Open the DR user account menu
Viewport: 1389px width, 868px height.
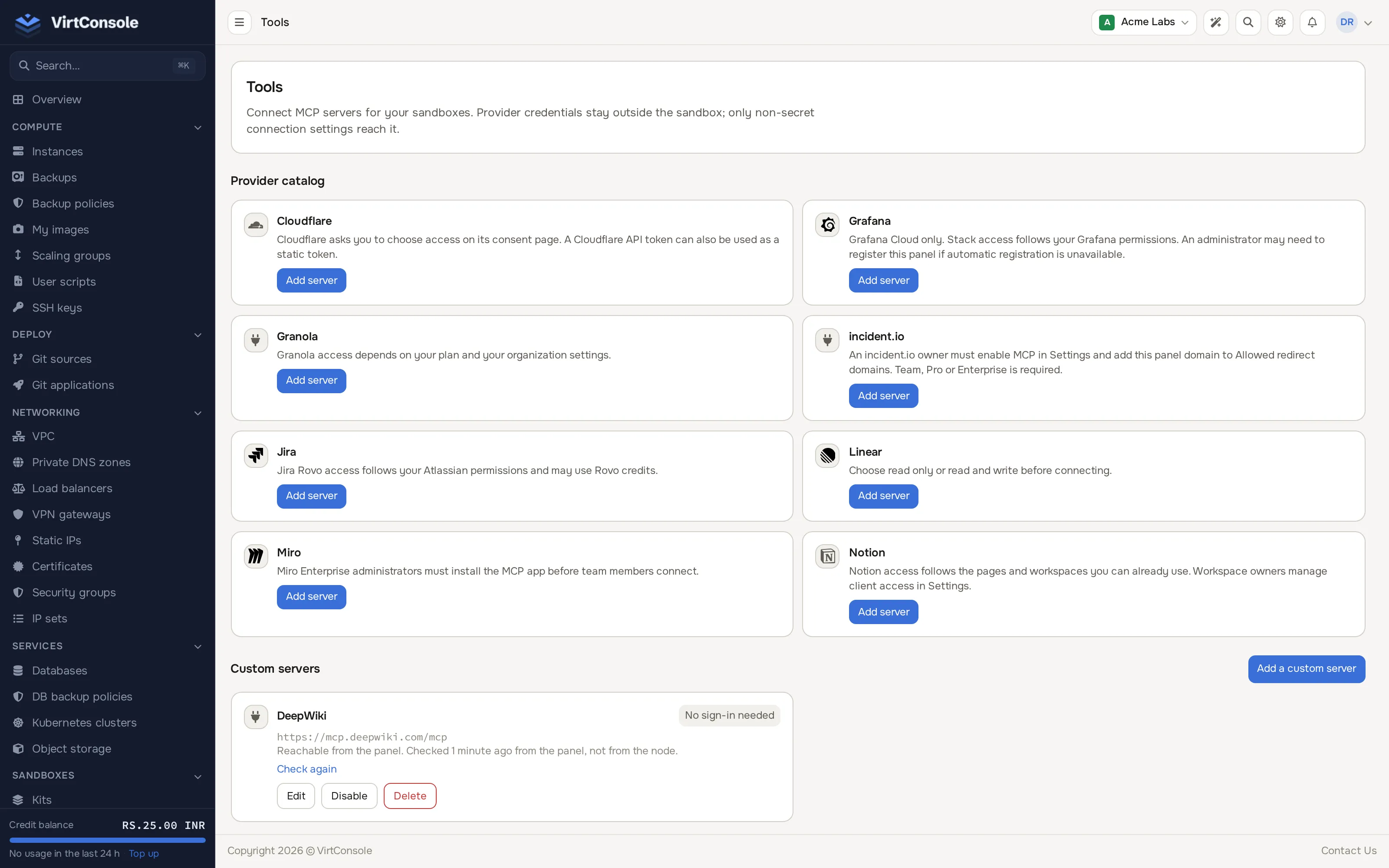(1355, 23)
